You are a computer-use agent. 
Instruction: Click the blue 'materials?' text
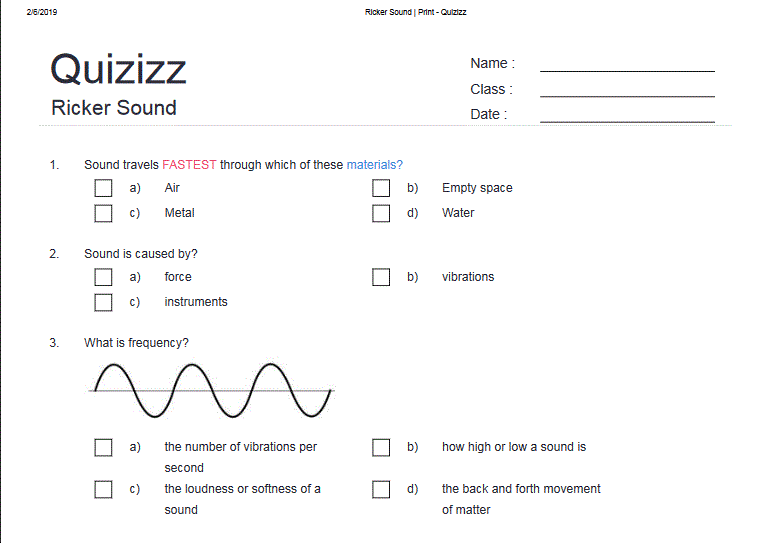[375, 165]
